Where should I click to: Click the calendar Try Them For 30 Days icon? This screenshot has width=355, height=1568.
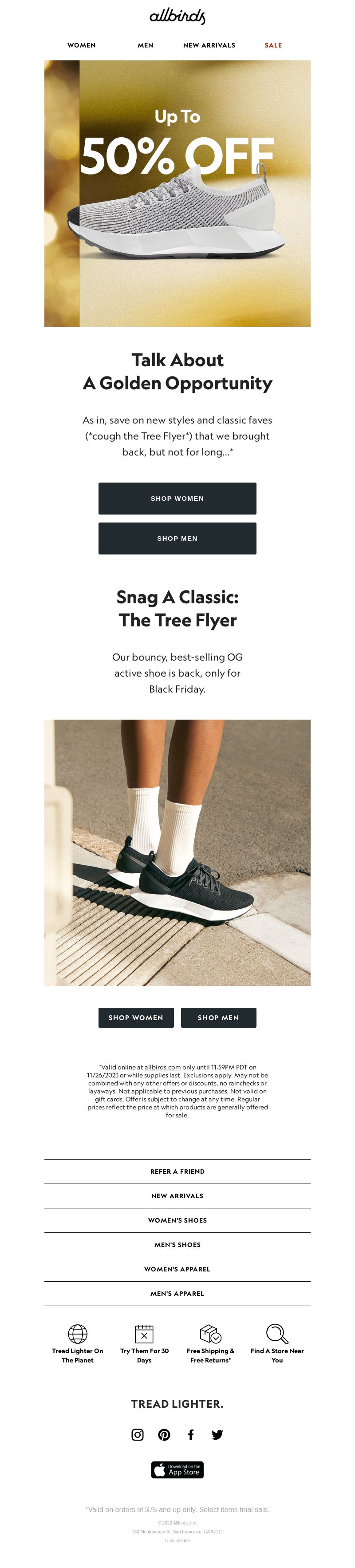click(144, 1334)
